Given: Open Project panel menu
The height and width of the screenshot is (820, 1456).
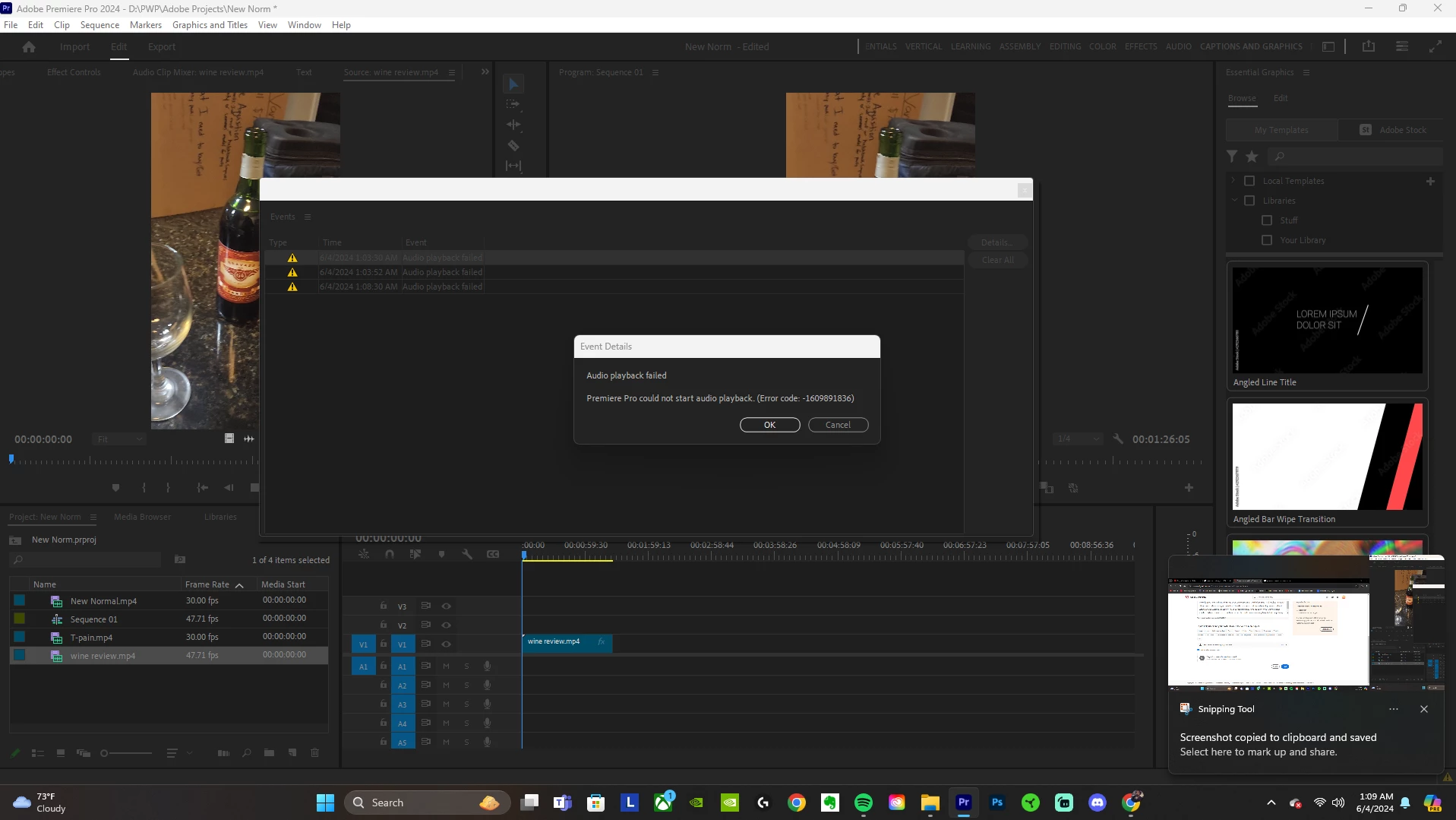Looking at the screenshot, I should [x=93, y=518].
